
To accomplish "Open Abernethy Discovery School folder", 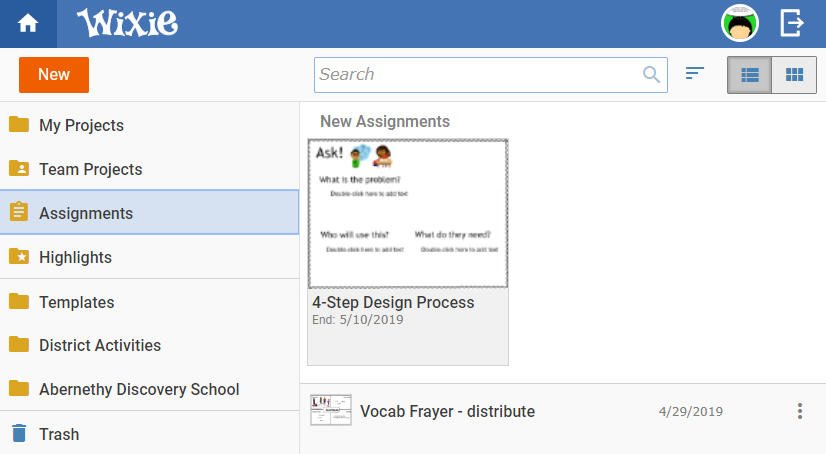I will (x=150, y=389).
